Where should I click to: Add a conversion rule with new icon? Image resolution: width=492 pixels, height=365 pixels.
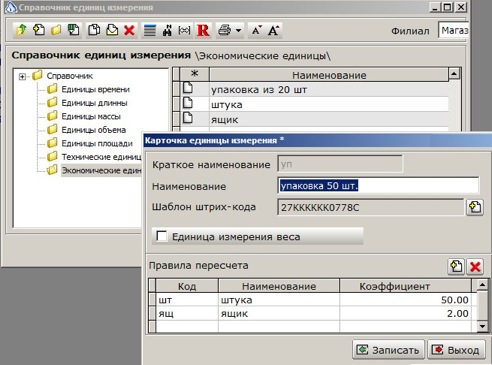(x=456, y=266)
